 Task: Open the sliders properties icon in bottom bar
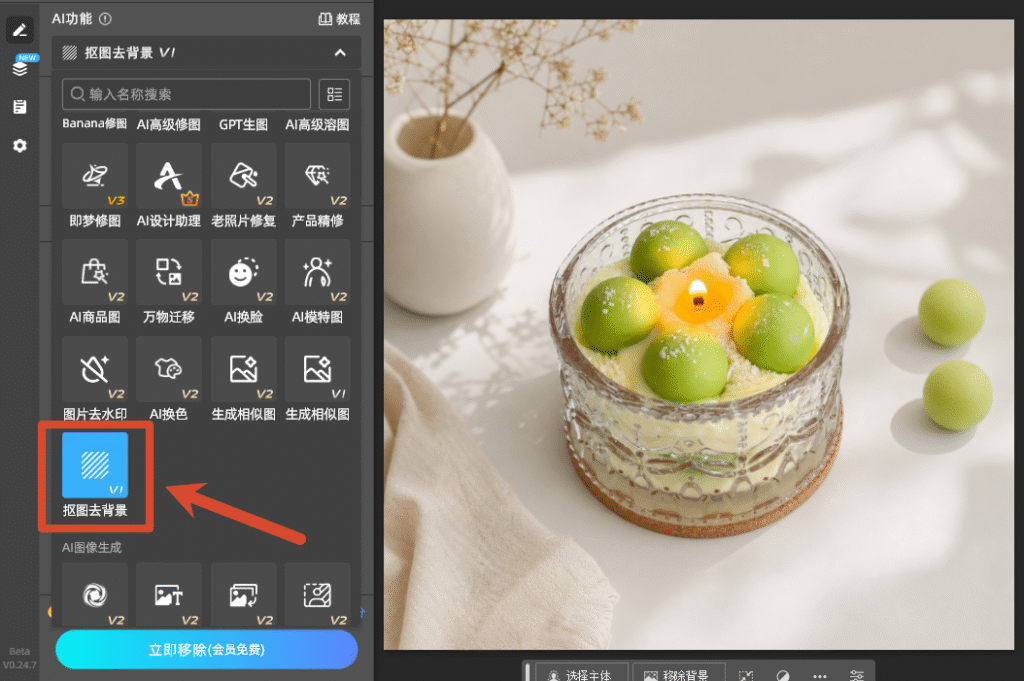[x=857, y=675]
